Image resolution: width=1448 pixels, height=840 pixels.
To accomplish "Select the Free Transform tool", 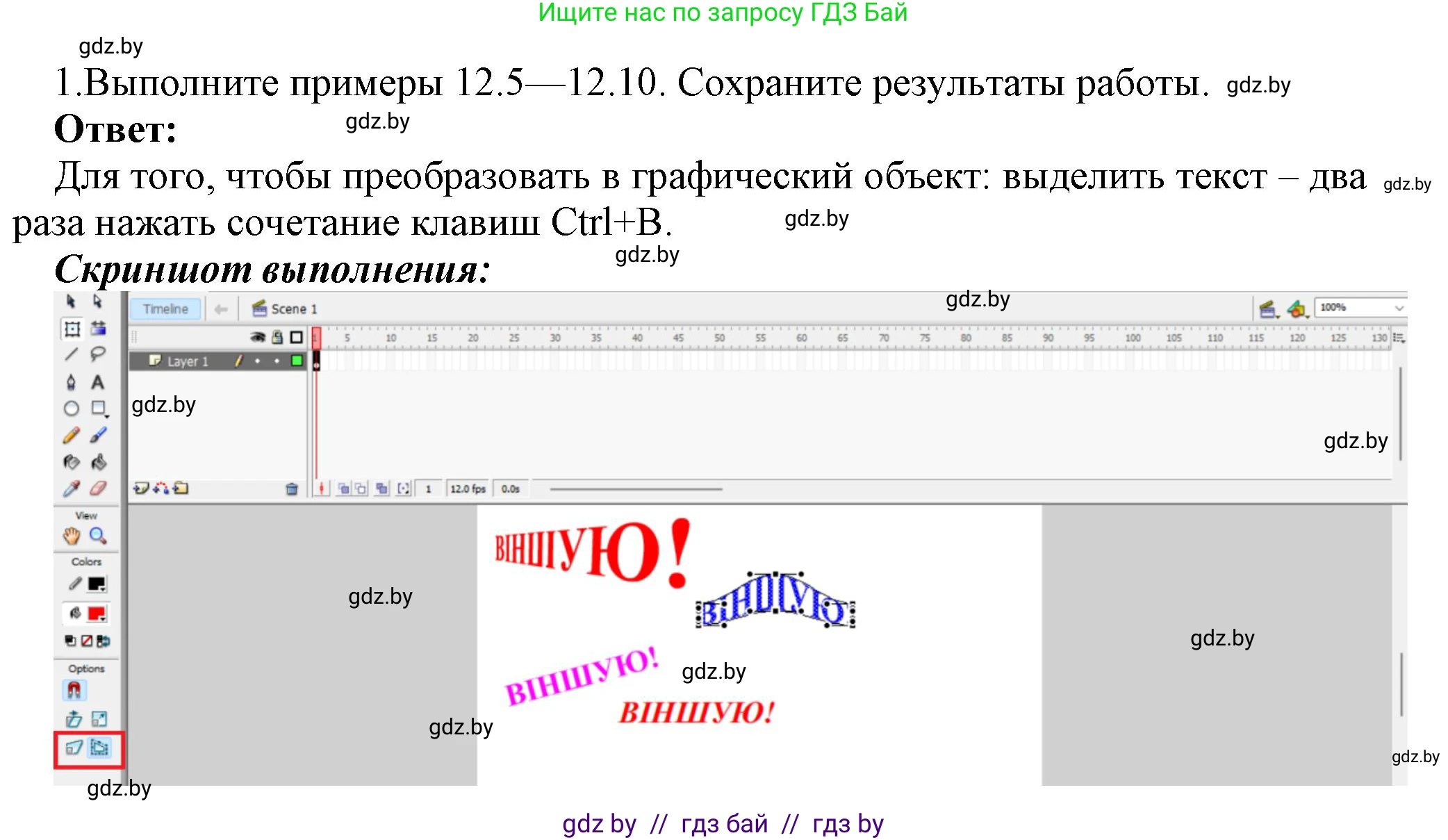I will point(72,330).
